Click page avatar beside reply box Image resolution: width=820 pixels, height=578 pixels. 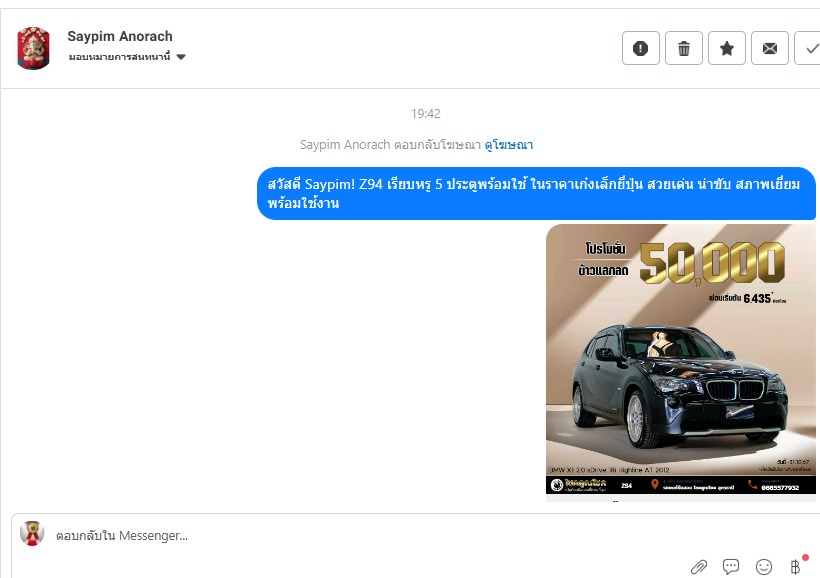32,534
